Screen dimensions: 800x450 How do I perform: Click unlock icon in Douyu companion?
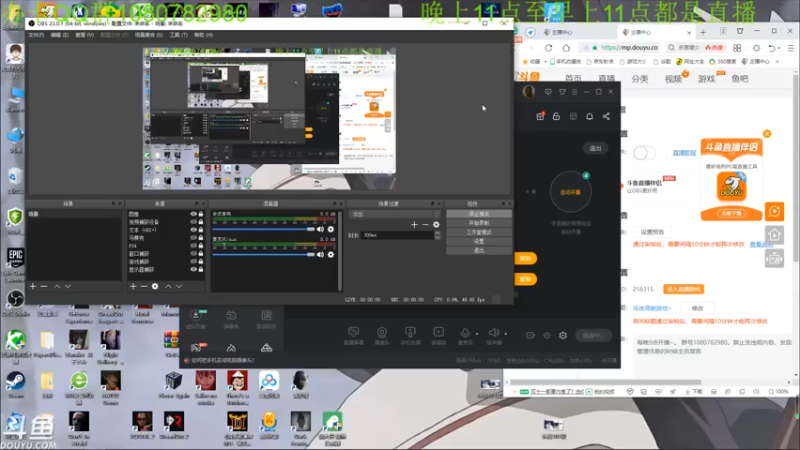[556, 116]
